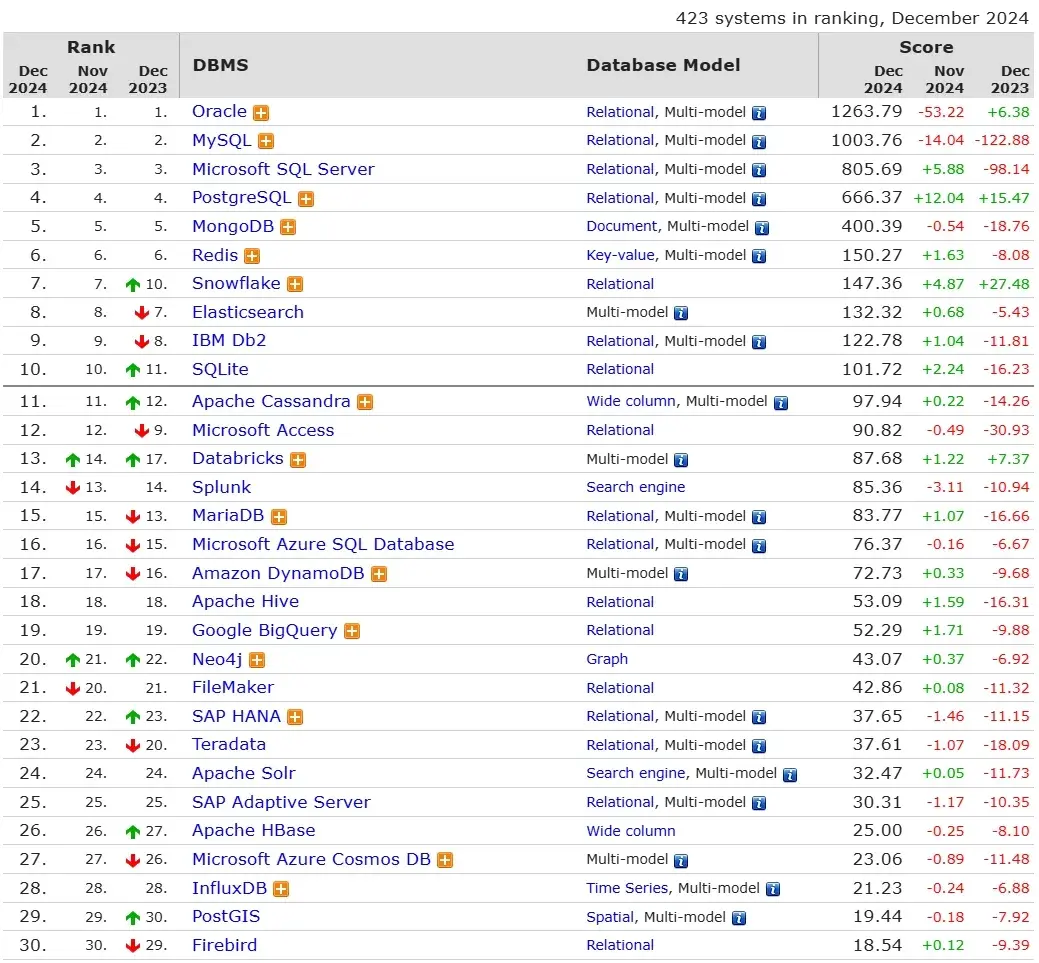This screenshot has height=963, width=1039.
Task: Open the plus icon beside Neo4j
Action: 257,660
